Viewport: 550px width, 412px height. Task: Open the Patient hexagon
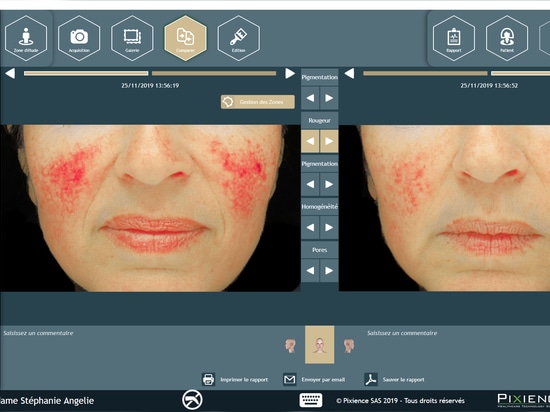[507, 38]
